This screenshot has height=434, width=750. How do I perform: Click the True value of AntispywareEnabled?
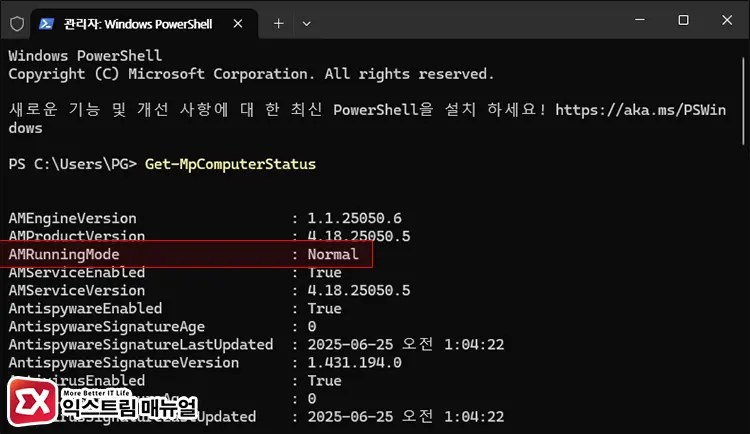[x=324, y=309]
